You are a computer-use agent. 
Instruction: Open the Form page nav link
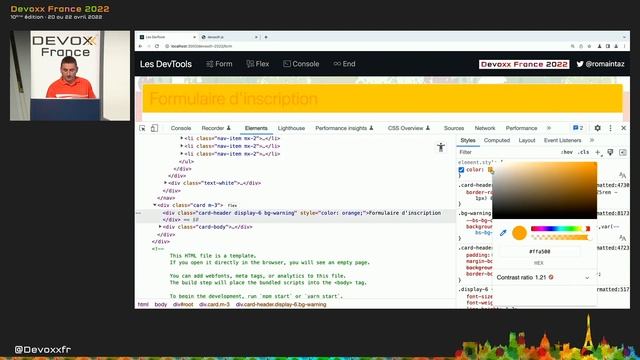click(219, 64)
